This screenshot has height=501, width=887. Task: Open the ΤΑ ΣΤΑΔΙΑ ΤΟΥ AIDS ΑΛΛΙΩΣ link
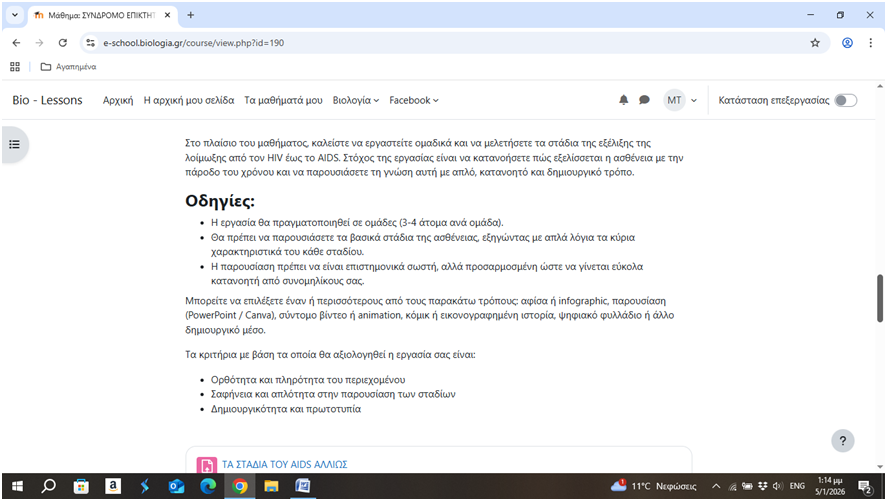point(284,465)
